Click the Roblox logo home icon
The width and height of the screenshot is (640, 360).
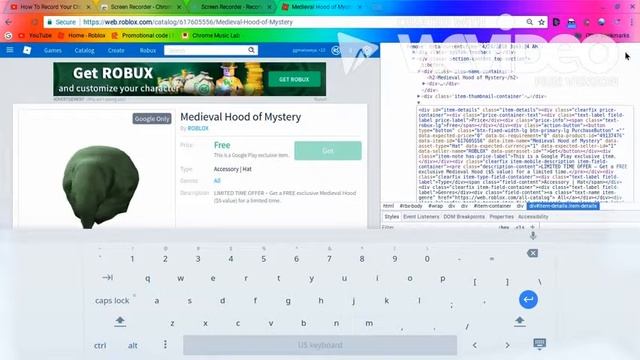point(27,50)
